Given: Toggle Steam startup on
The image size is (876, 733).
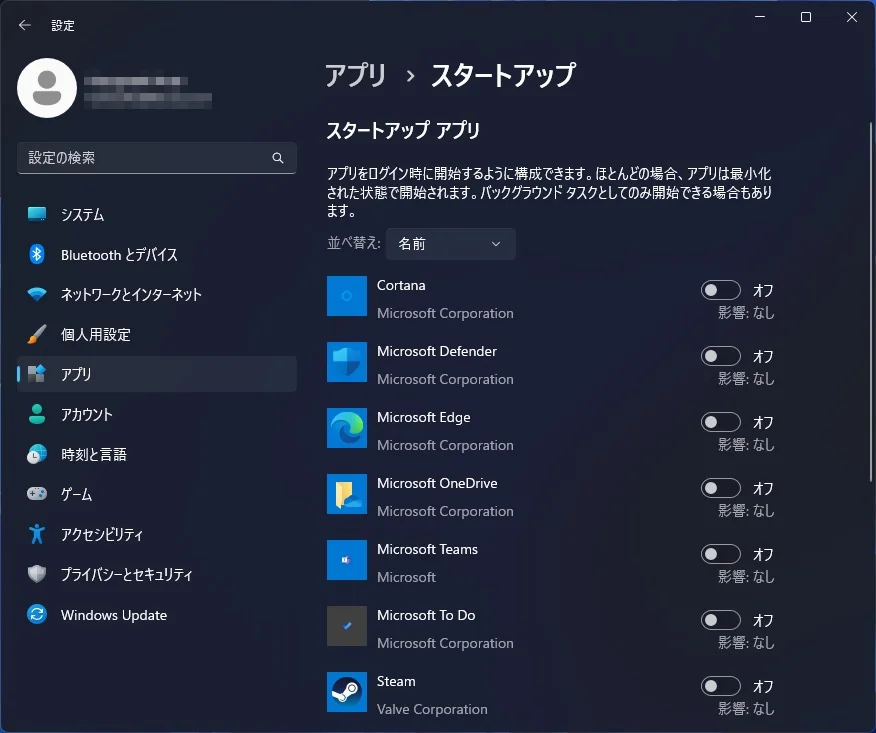Looking at the screenshot, I should click(x=720, y=686).
